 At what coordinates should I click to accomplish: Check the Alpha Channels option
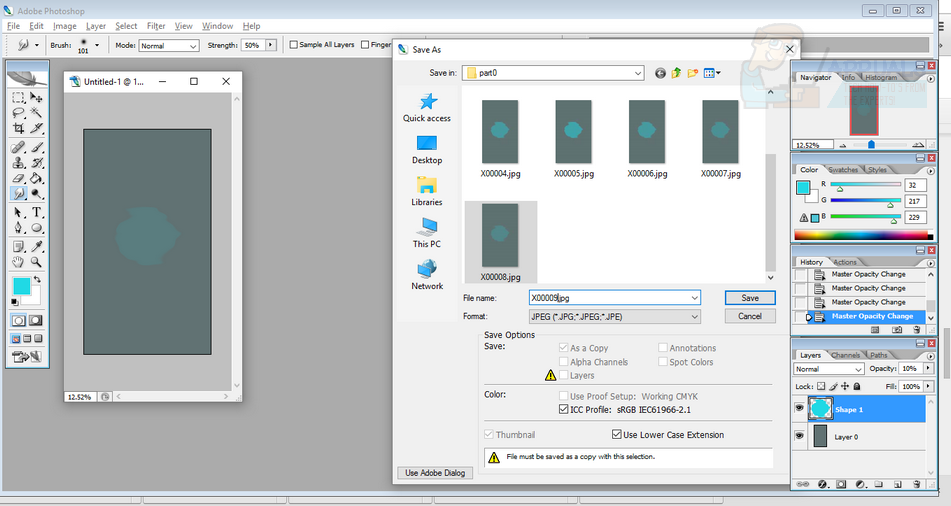pos(563,362)
